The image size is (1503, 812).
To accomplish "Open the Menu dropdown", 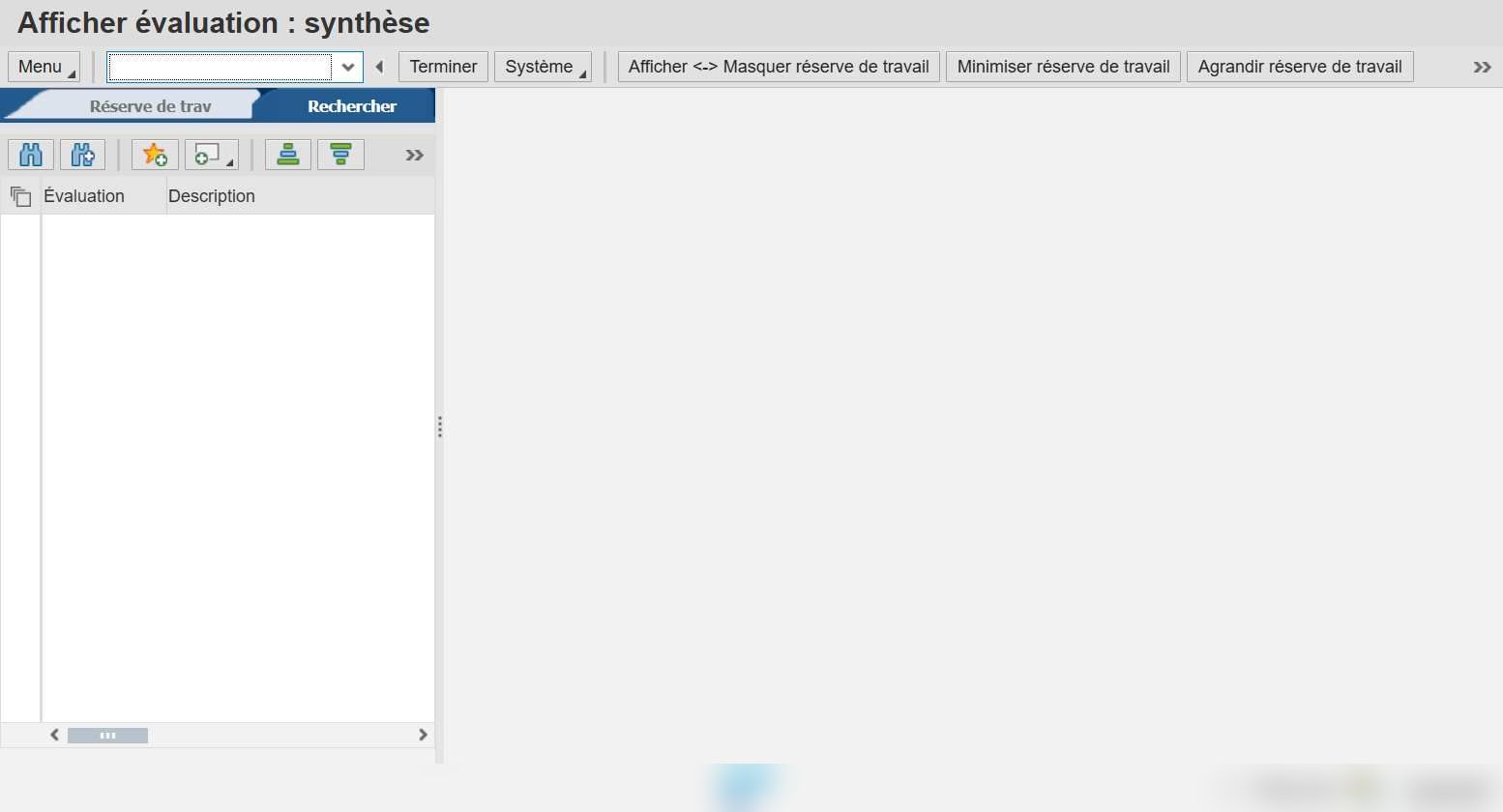I will pyautogui.click(x=44, y=67).
